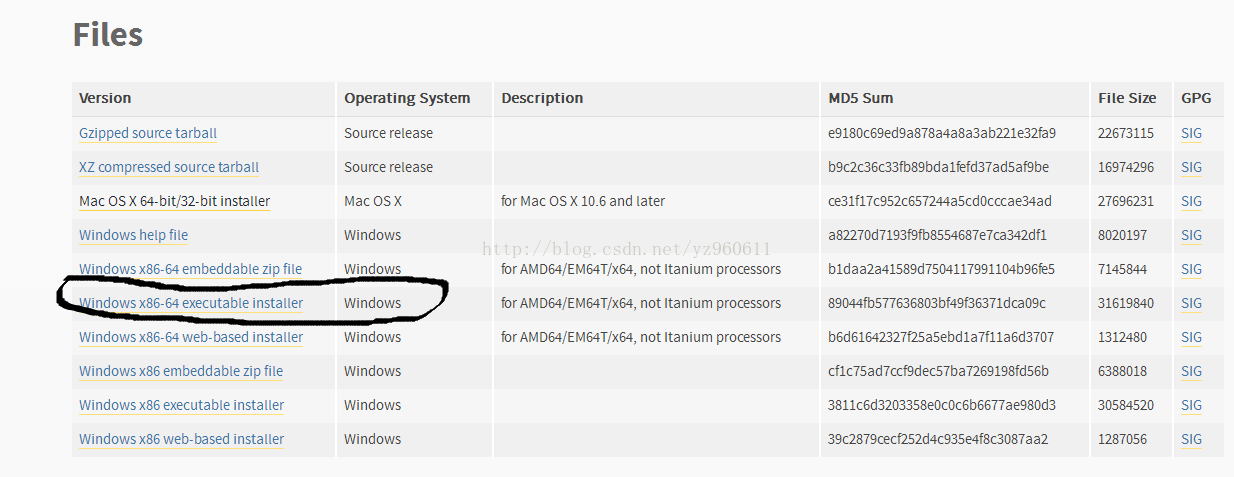Click SIG link in Mac OS X row
Image resolution: width=1234 pixels, height=477 pixels.
(1191, 201)
